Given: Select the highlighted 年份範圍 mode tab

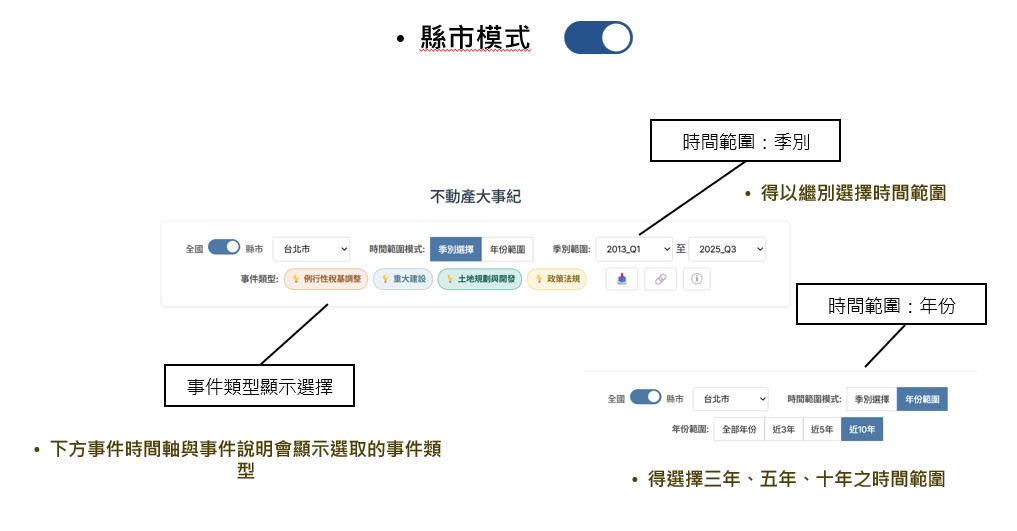Looking at the screenshot, I should pos(921,399).
